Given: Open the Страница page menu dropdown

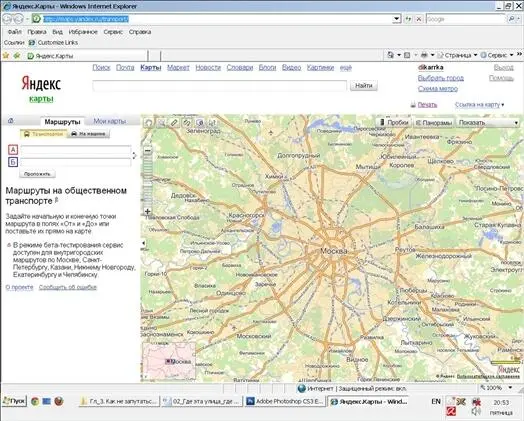Looking at the screenshot, I should (x=457, y=55).
